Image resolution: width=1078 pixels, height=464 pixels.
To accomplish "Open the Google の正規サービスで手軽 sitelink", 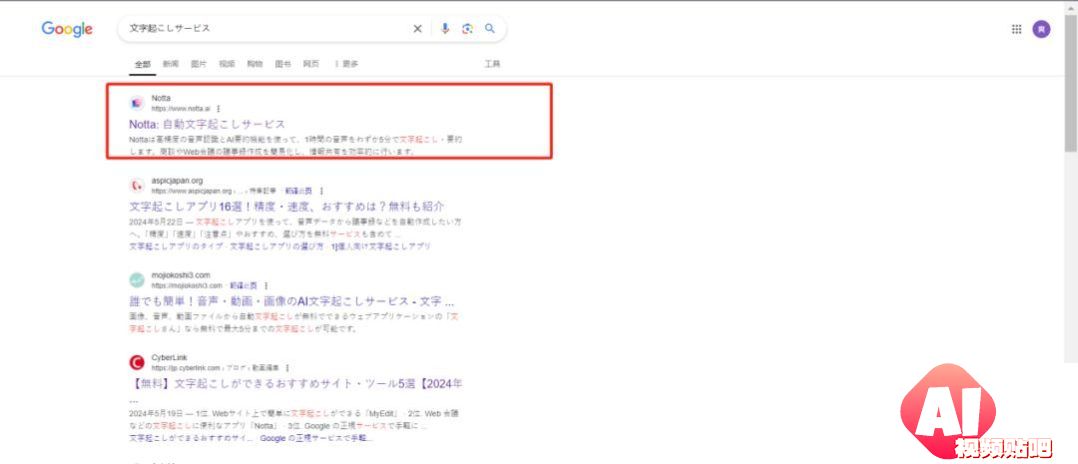I will (x=318, y=438).
